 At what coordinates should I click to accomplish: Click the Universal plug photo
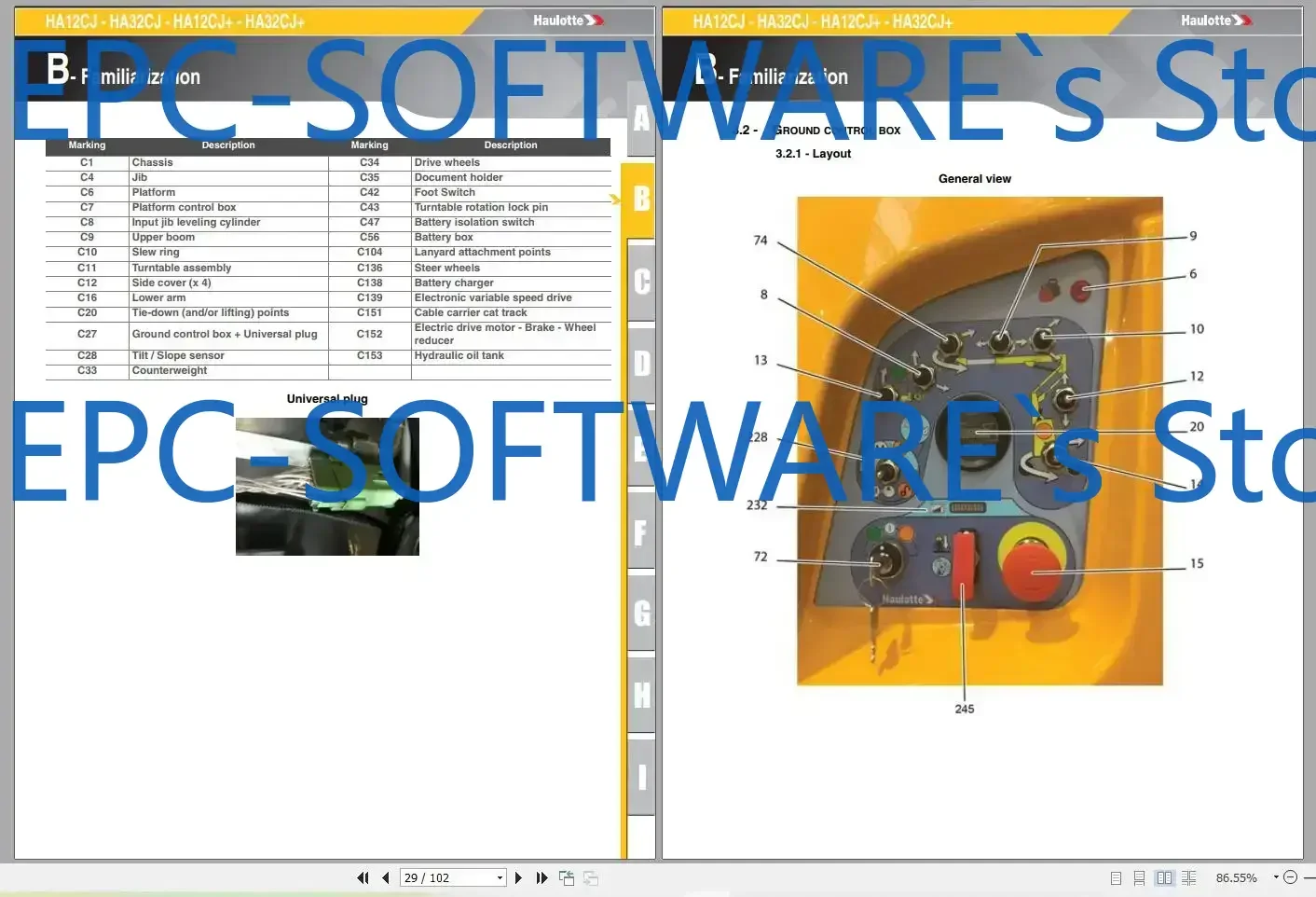[x=327, y=486]
